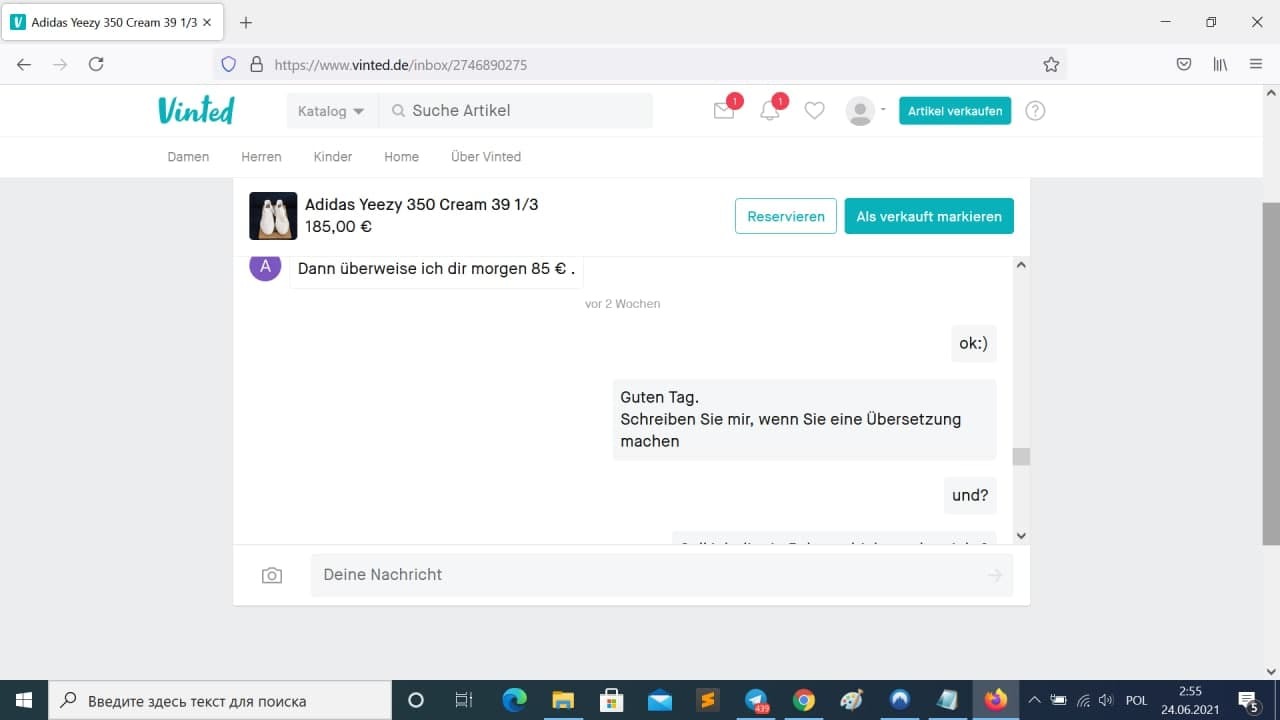Click the chat scrollbar up arrow
The width and height of the screenshot is (1280, 720).
(x=1021, y=265)
